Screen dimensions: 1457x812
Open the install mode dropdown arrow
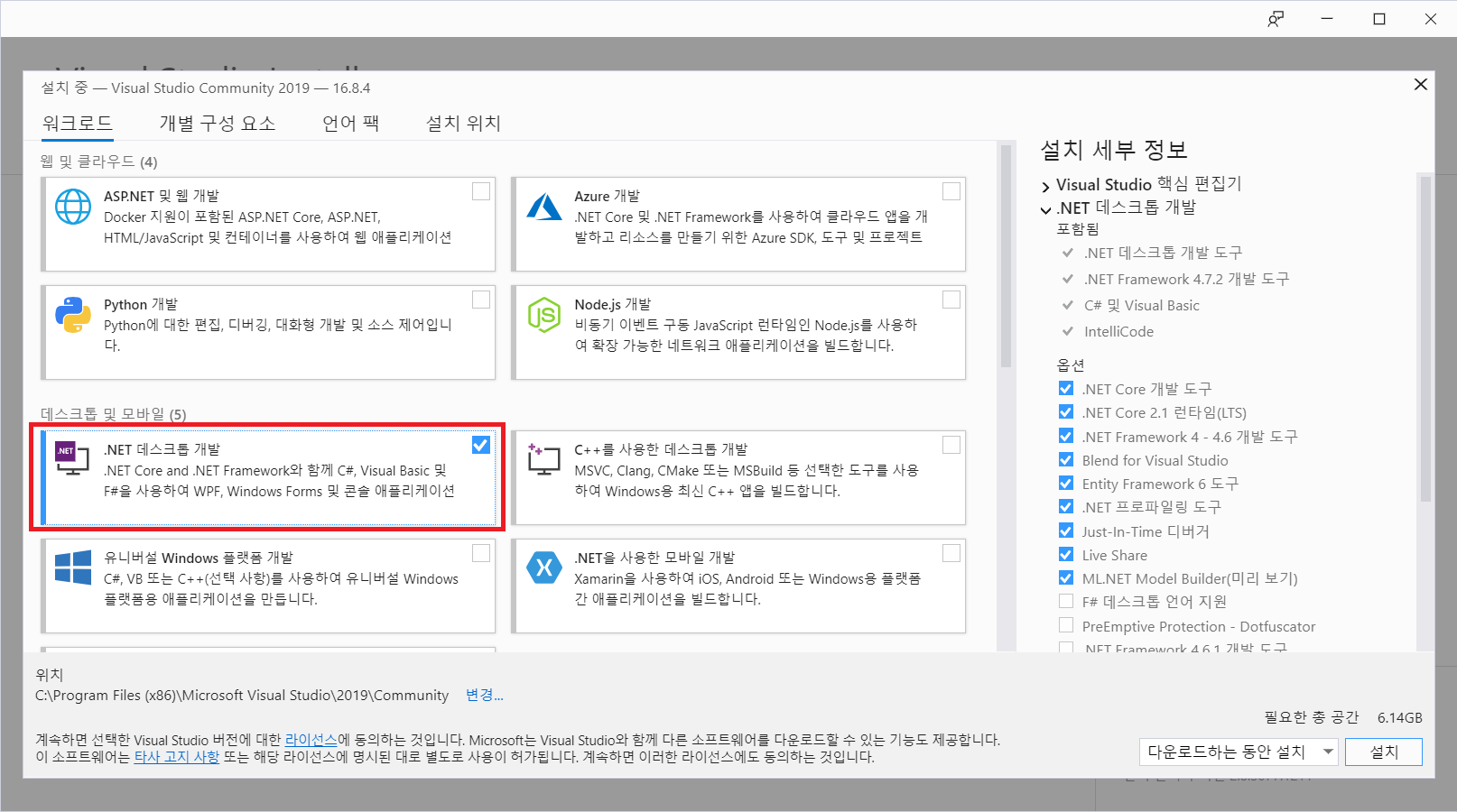(1328, 752)
